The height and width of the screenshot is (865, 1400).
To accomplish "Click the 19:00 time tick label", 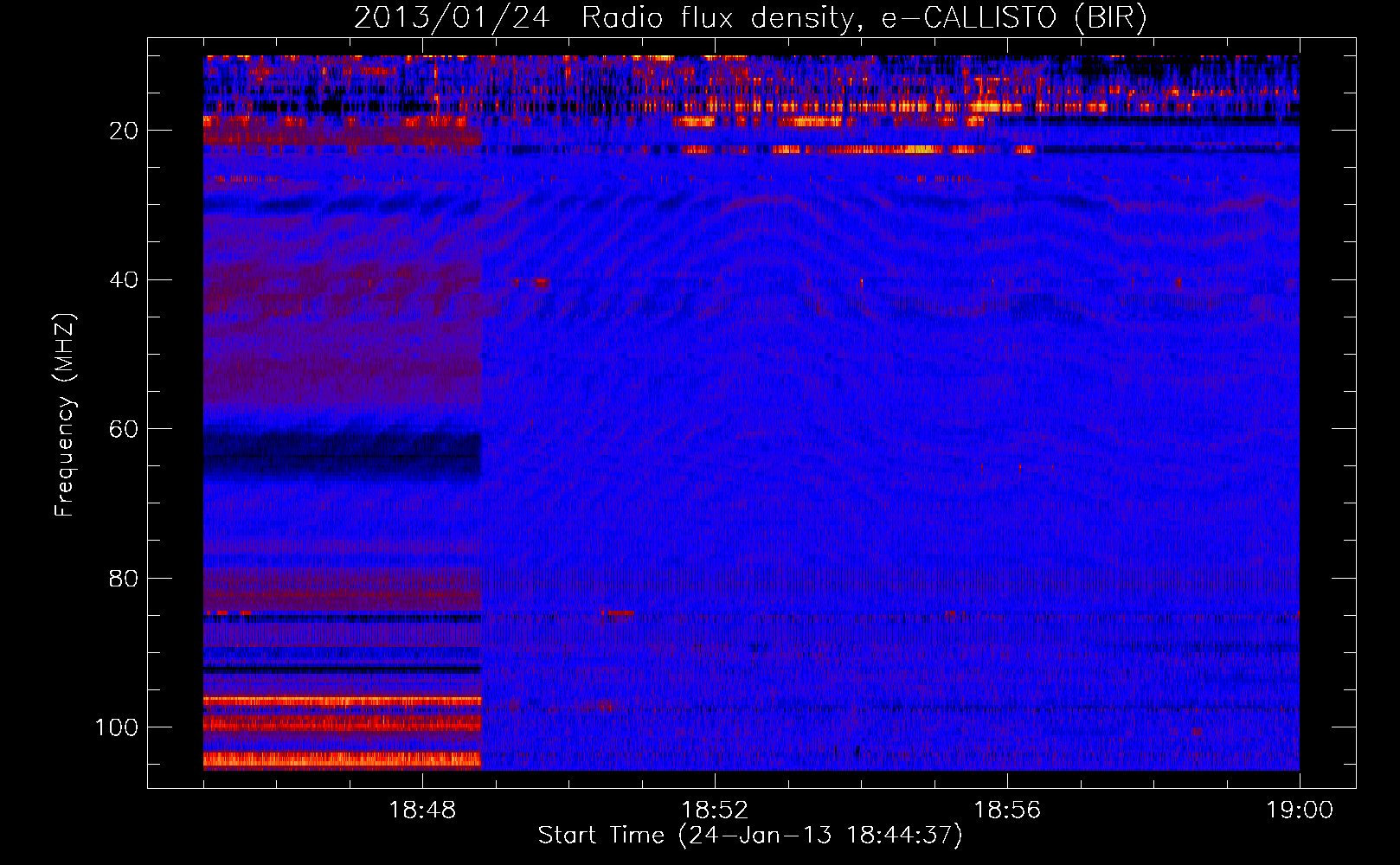I will click(1300, 811).
